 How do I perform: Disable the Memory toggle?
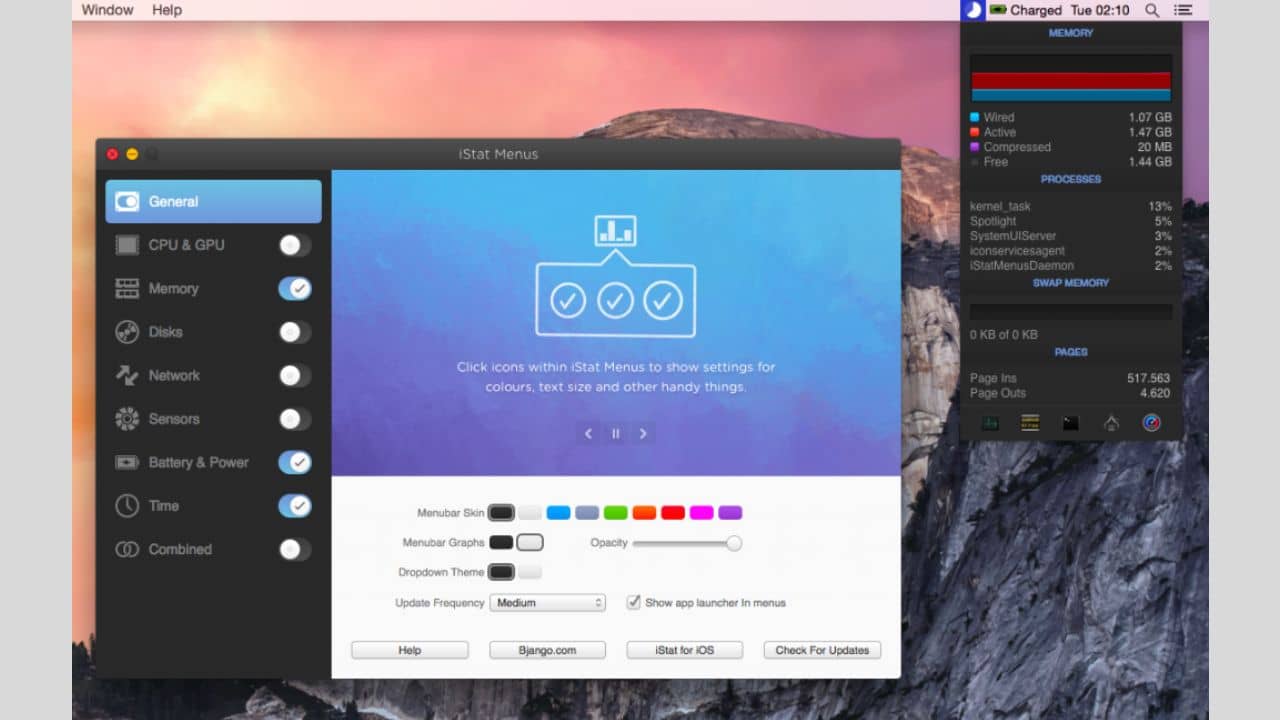coord(295,289)
